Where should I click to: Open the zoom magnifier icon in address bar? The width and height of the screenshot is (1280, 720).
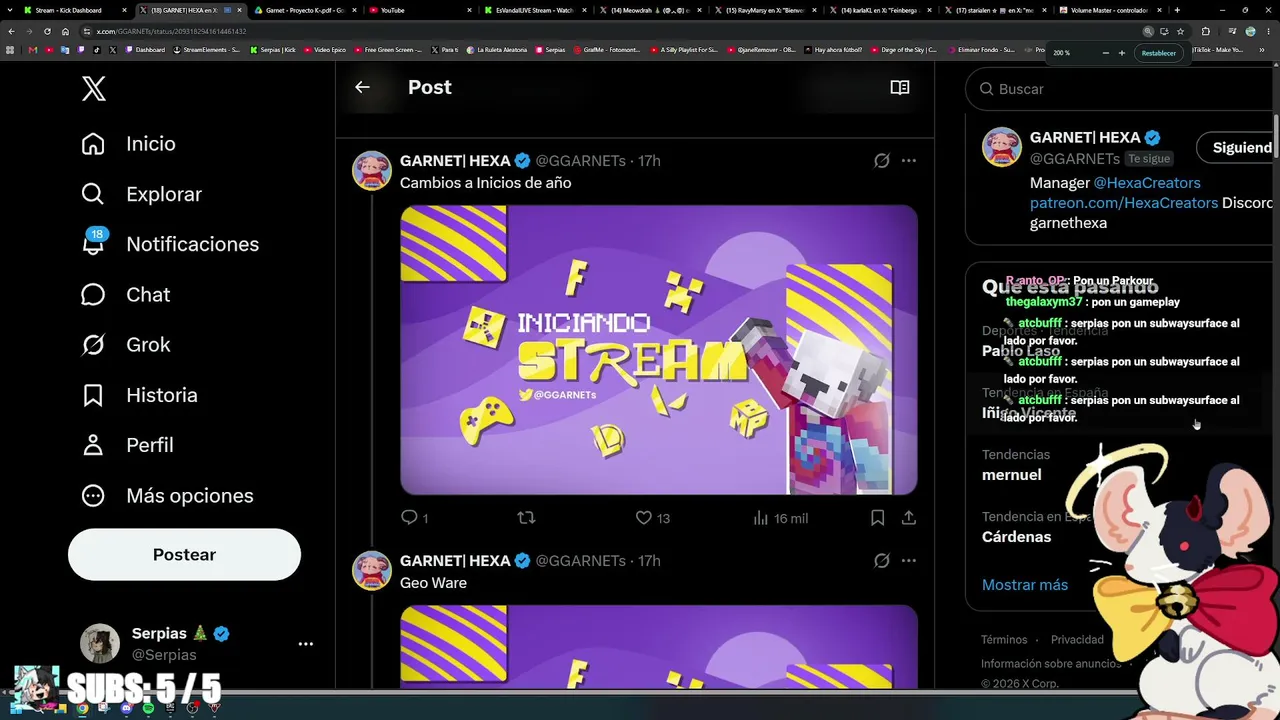(1148, 31)
